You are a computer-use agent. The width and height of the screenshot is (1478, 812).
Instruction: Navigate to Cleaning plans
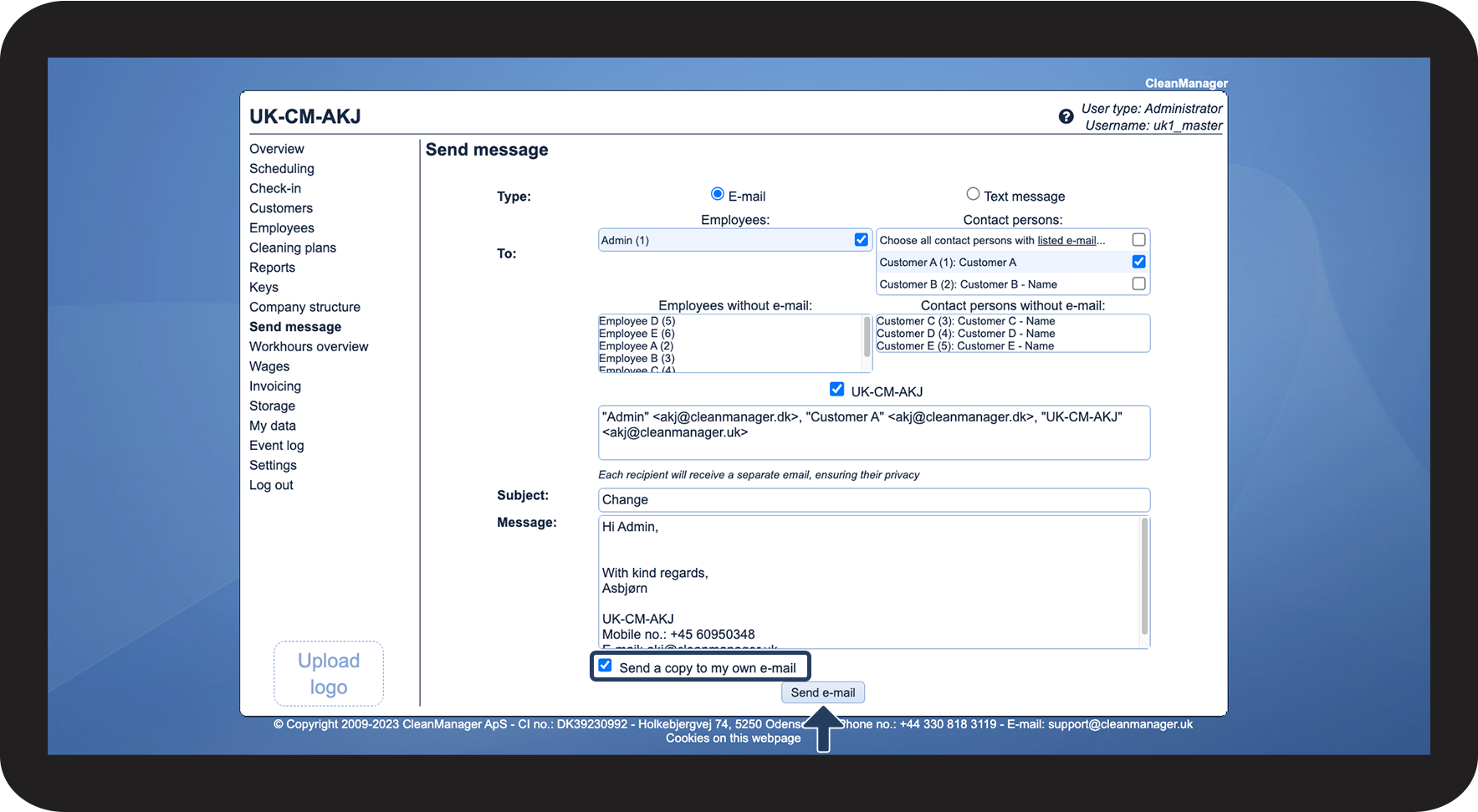pos(293,248)
